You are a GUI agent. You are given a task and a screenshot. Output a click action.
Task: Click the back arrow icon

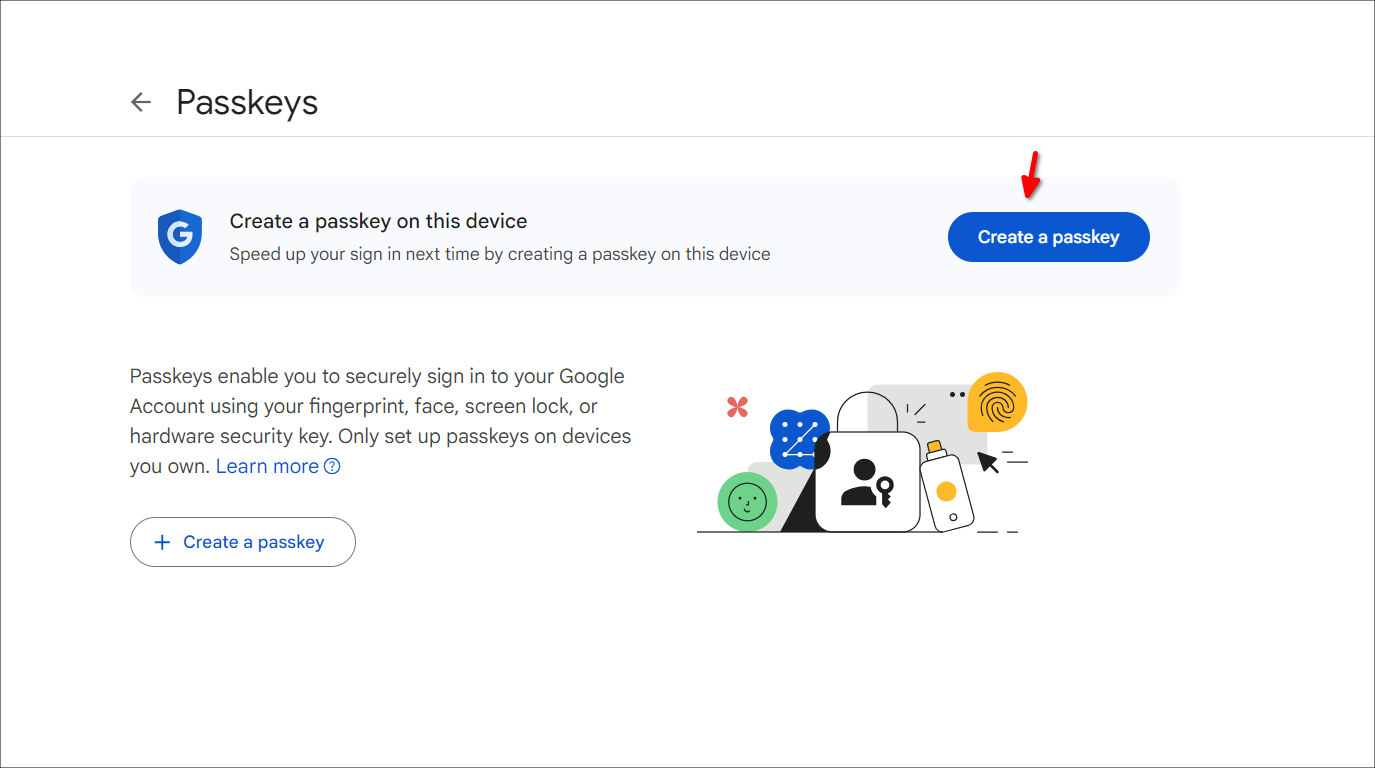click(x=140, y=102)
